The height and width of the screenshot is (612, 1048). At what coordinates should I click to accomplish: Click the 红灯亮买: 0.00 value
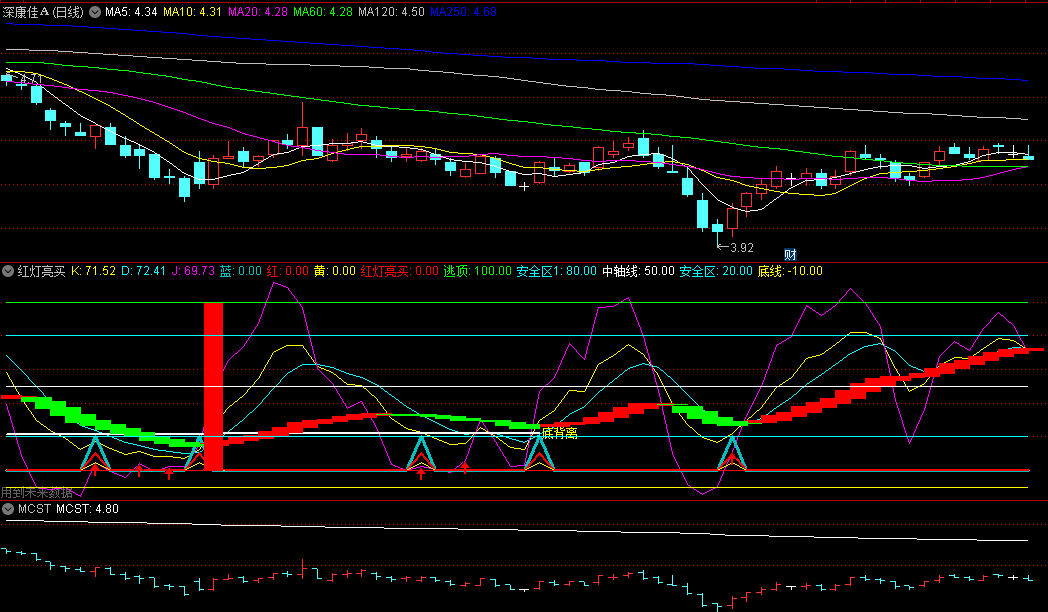coord(400,271)
